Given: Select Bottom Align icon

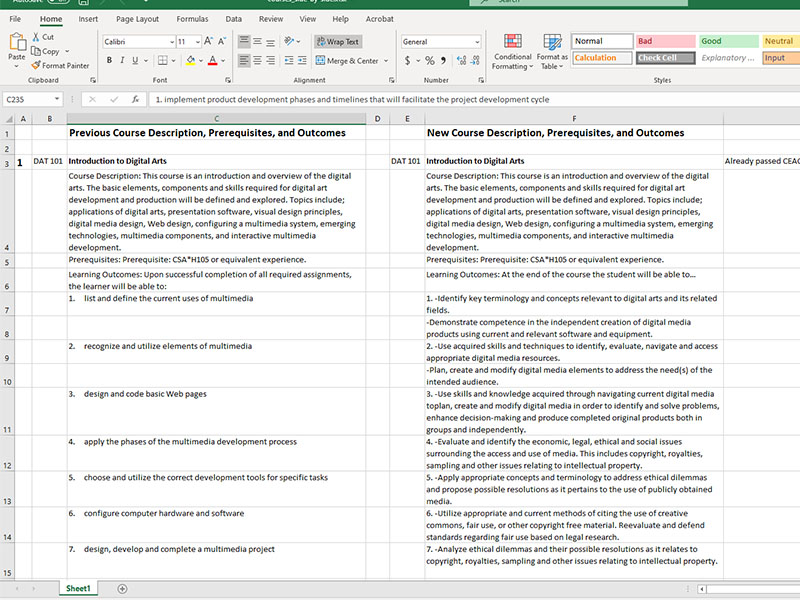Looking at the screenshot, I should pyautogui.click(x=270, y=41).
